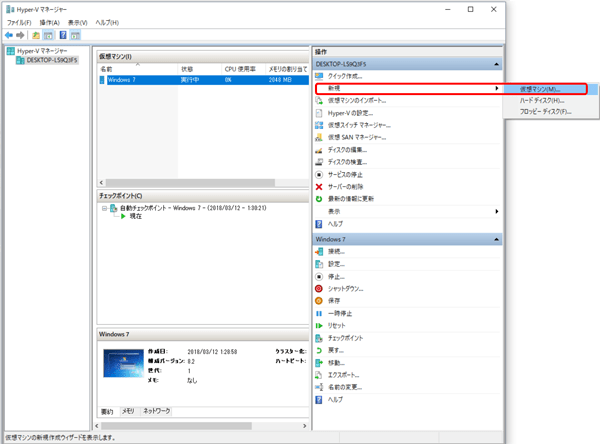Click left arrow of VM list scrollbar
Viewport: 600px width, 444px height.
[x=101, y=183]
